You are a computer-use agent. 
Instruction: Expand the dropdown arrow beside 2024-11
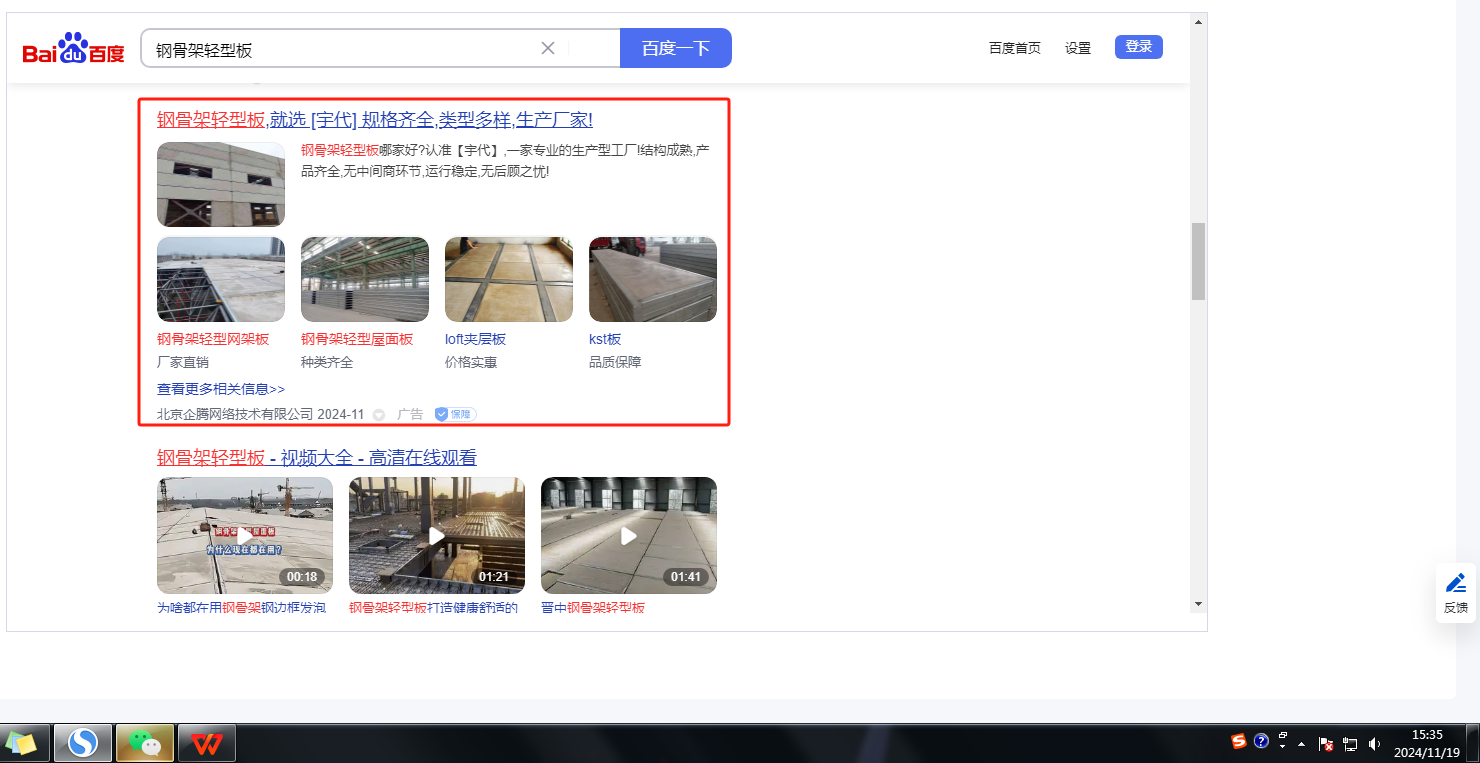(x=379, y=415)
